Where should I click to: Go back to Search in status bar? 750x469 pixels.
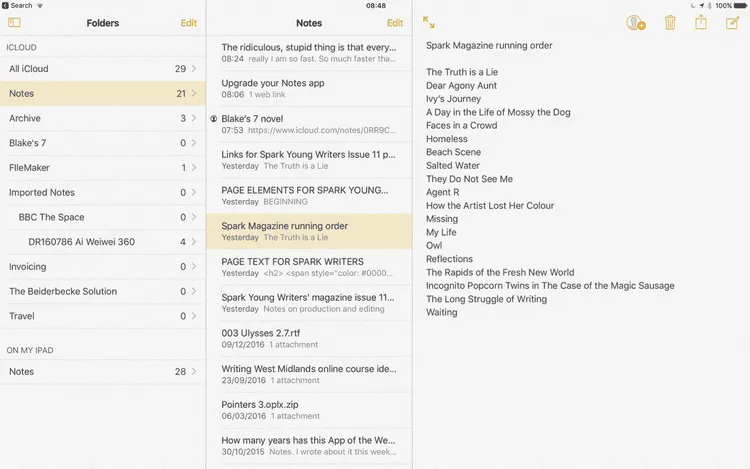[x=17, y=6]
